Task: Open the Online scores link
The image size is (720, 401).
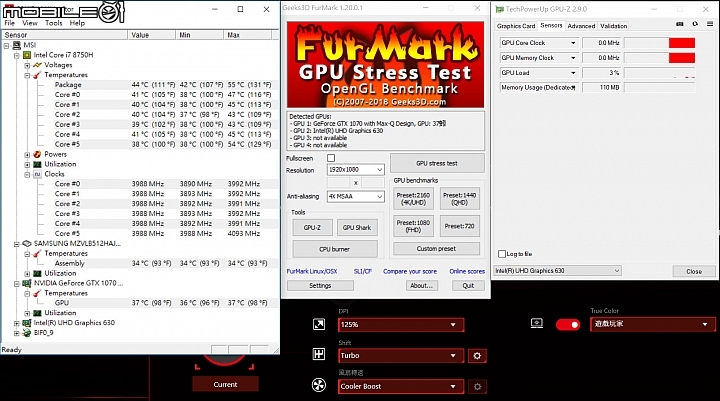Action: [467, 271]
